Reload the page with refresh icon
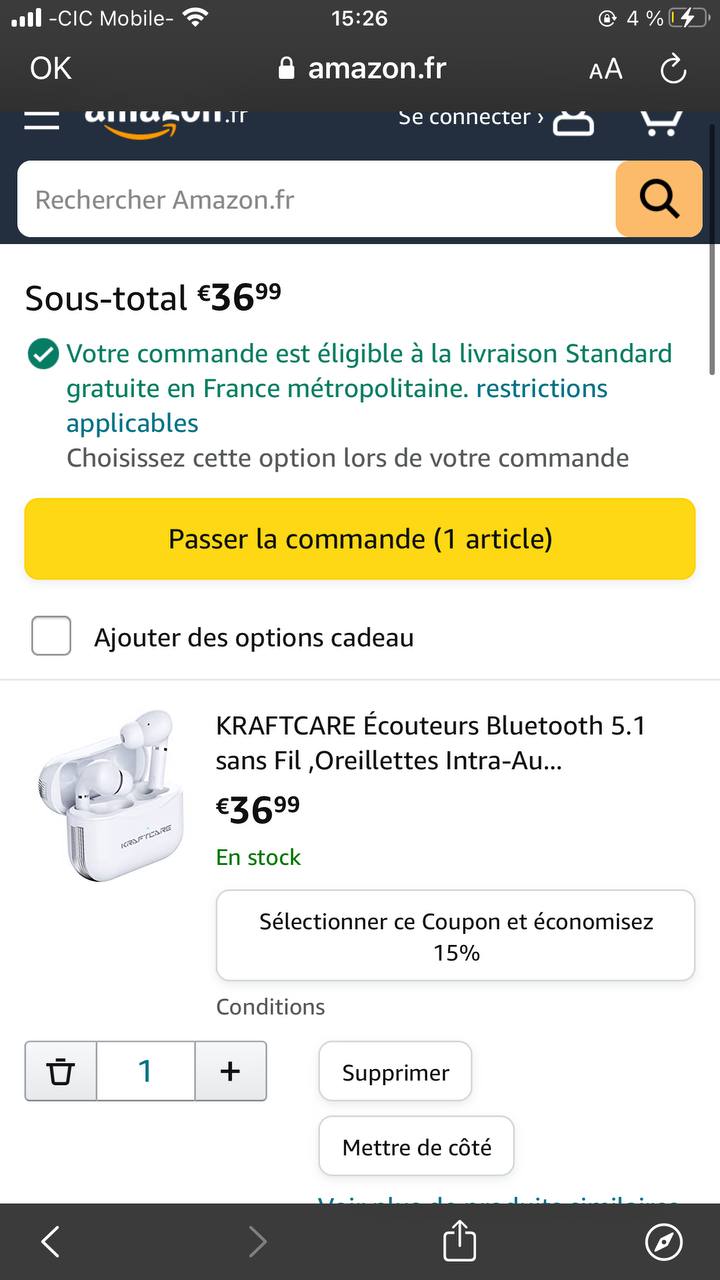Viewport: 720px width, 1280px height. click(x=673, y=69)
